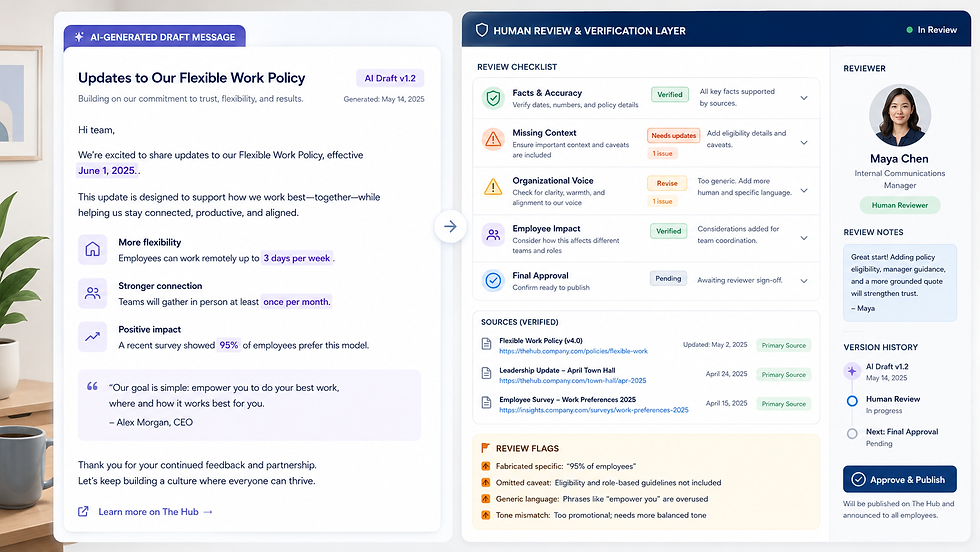The width and height of the screenshot is (980, 552).
Task: Click flag icon beside Tone mismatch
Action: pyautogui.click(x=486, y=514)
